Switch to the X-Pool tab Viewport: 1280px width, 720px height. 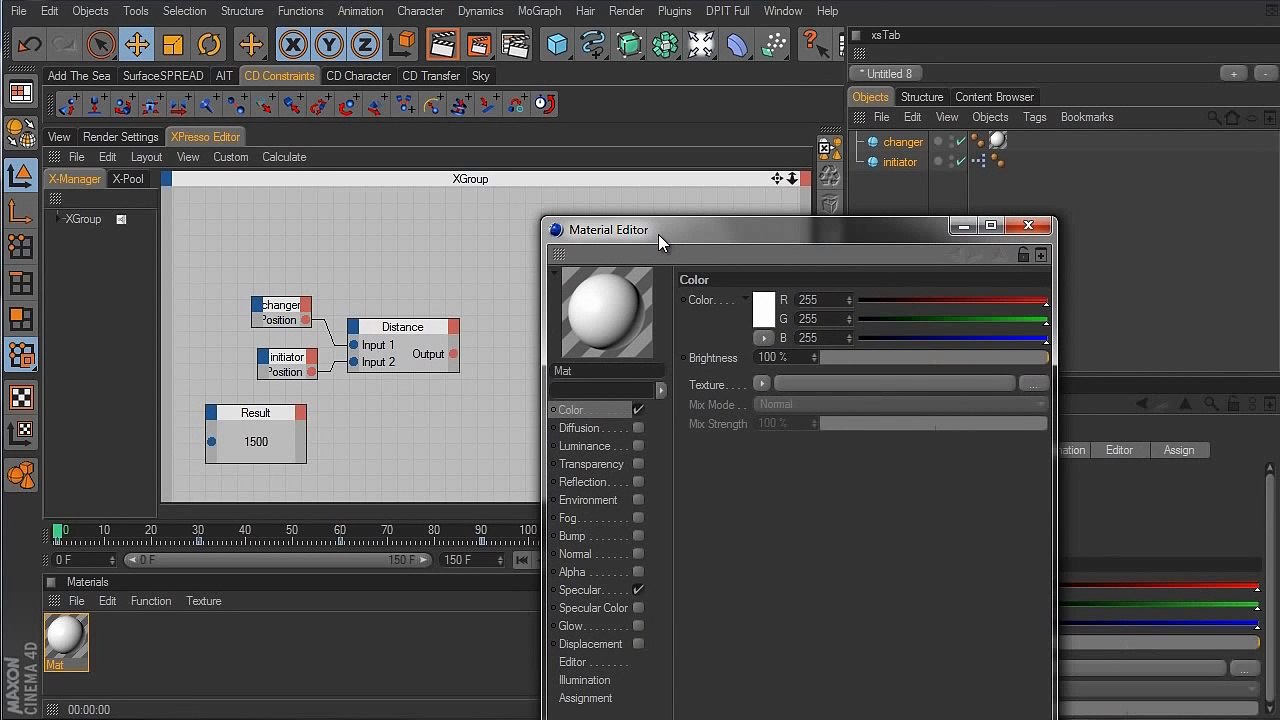coord(127,179)
